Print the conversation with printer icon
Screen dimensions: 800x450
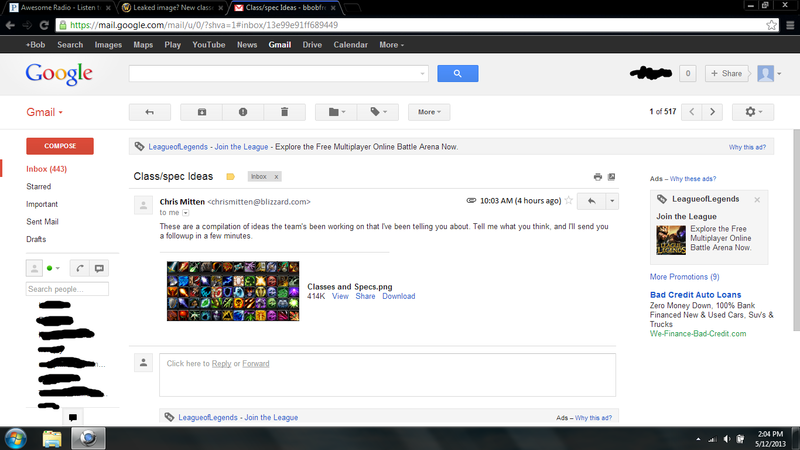point(598,177)
